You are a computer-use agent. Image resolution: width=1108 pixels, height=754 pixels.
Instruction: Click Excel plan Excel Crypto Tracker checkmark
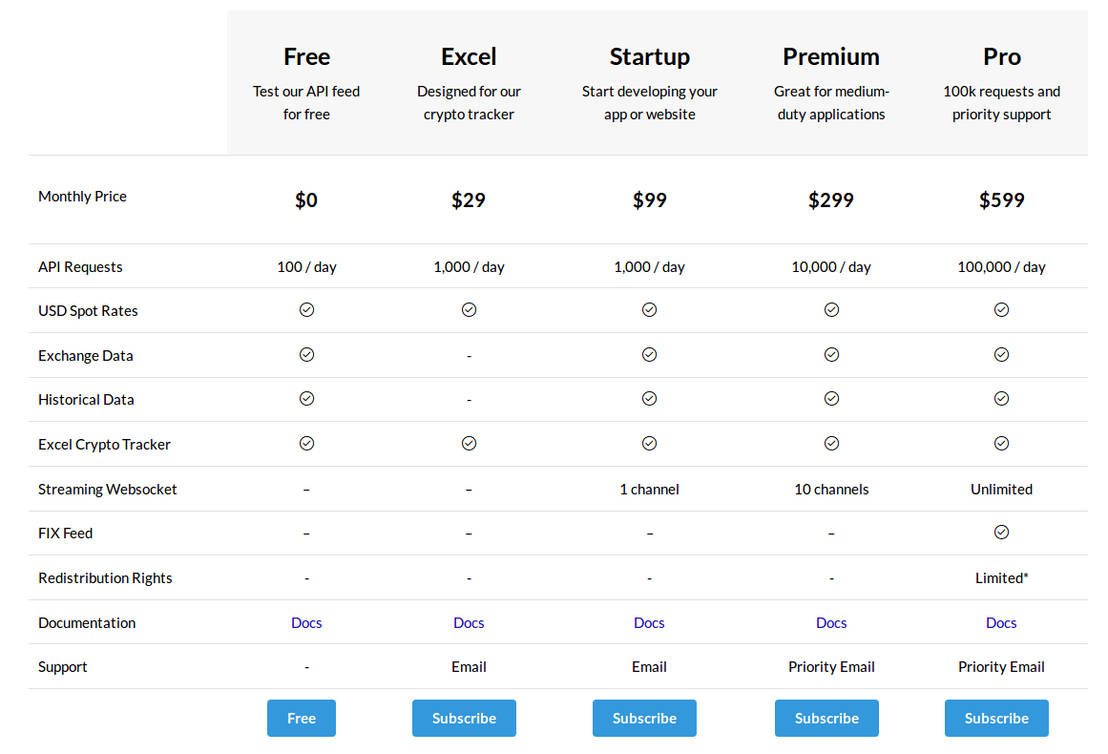pos(468,443)
